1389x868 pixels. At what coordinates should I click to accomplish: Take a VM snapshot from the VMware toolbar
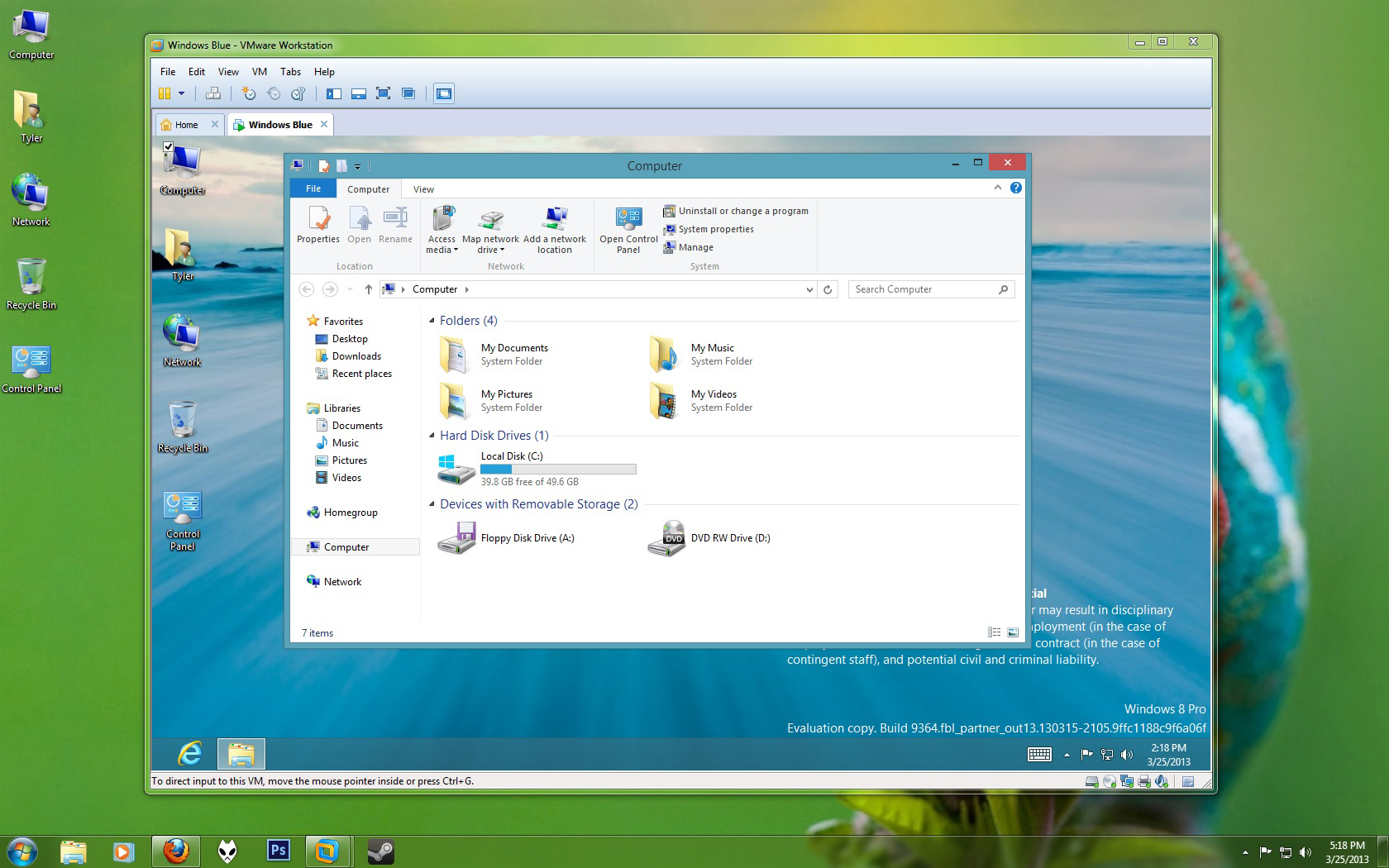coord(248,93)
